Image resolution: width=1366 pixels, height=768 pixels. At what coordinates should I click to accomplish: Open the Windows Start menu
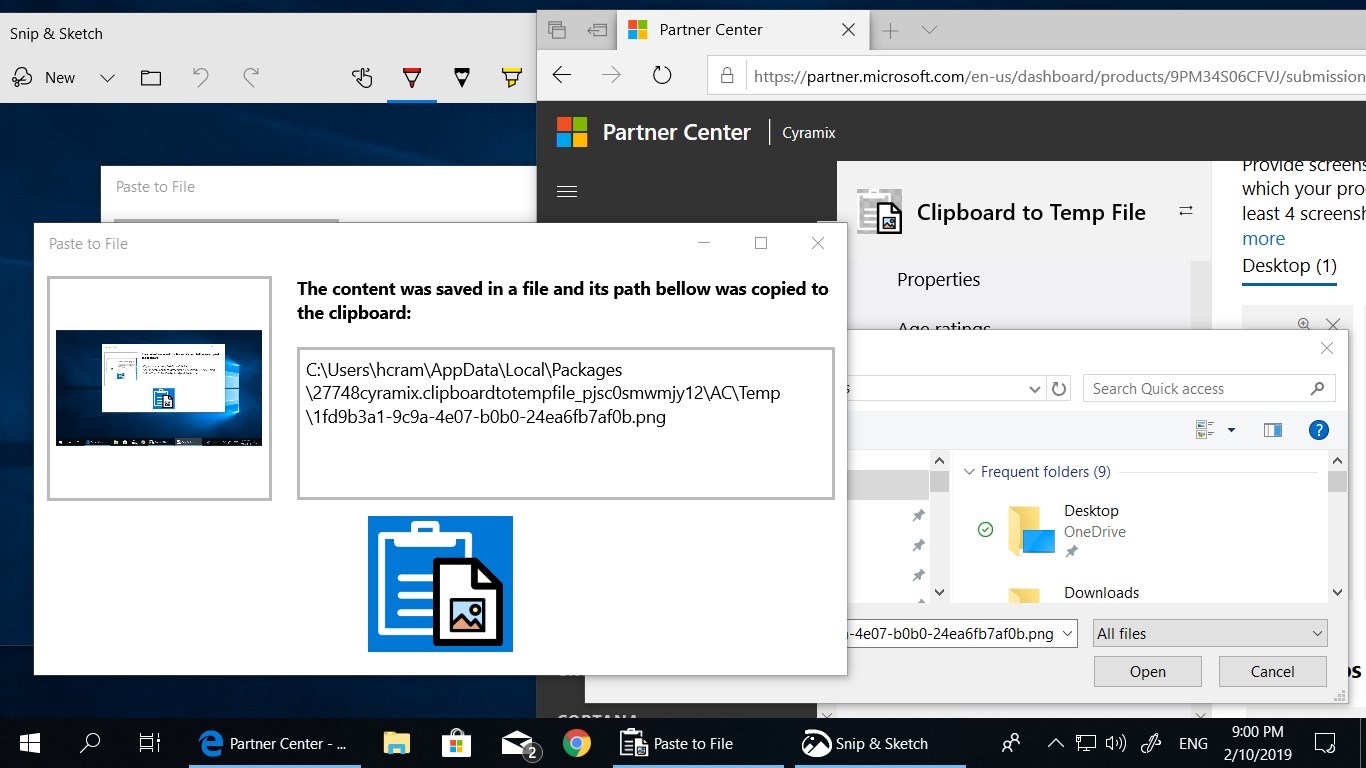pos(30,743)
